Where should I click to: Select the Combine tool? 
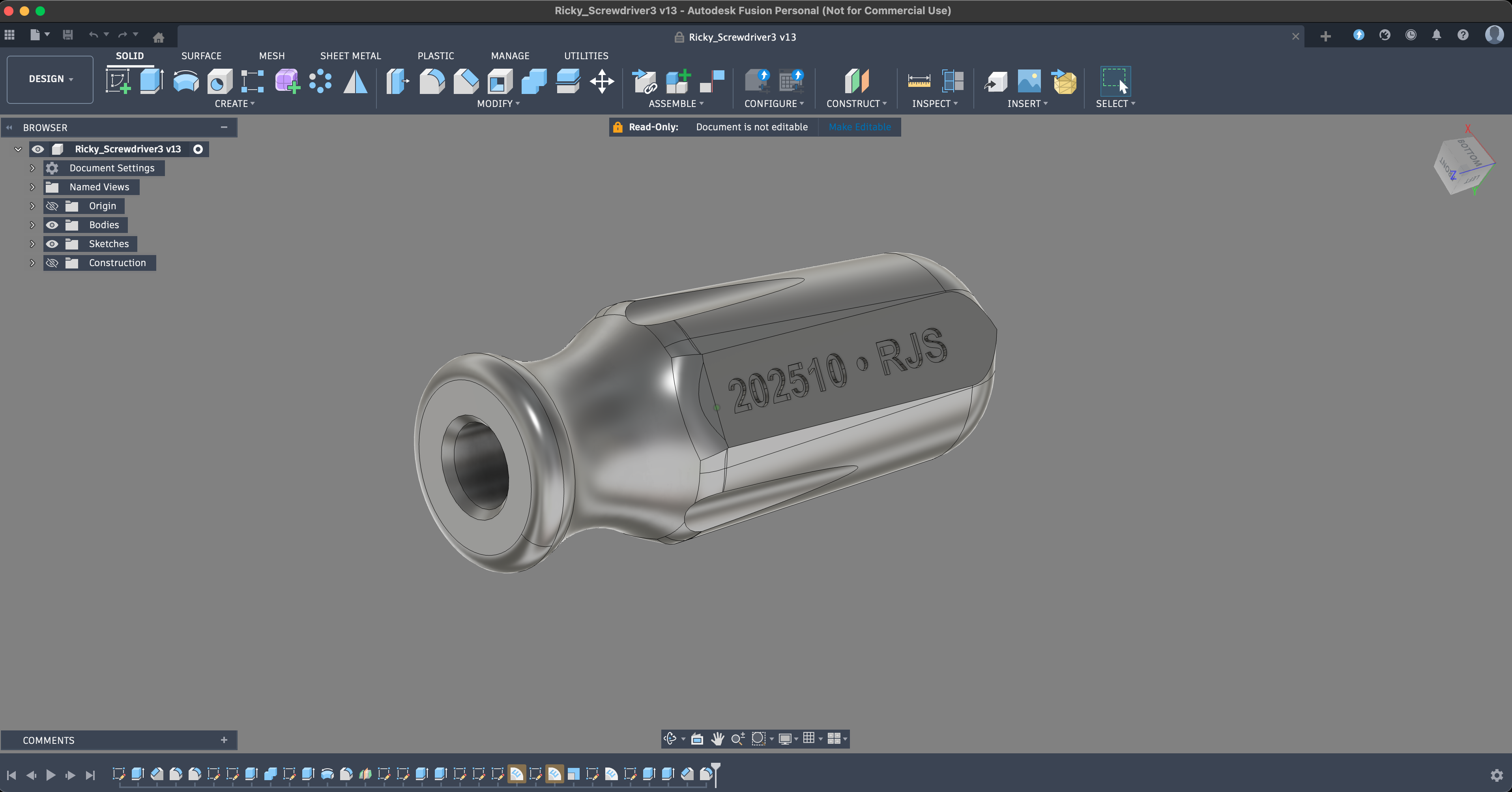pyautogui.click(x=534, y=81)
